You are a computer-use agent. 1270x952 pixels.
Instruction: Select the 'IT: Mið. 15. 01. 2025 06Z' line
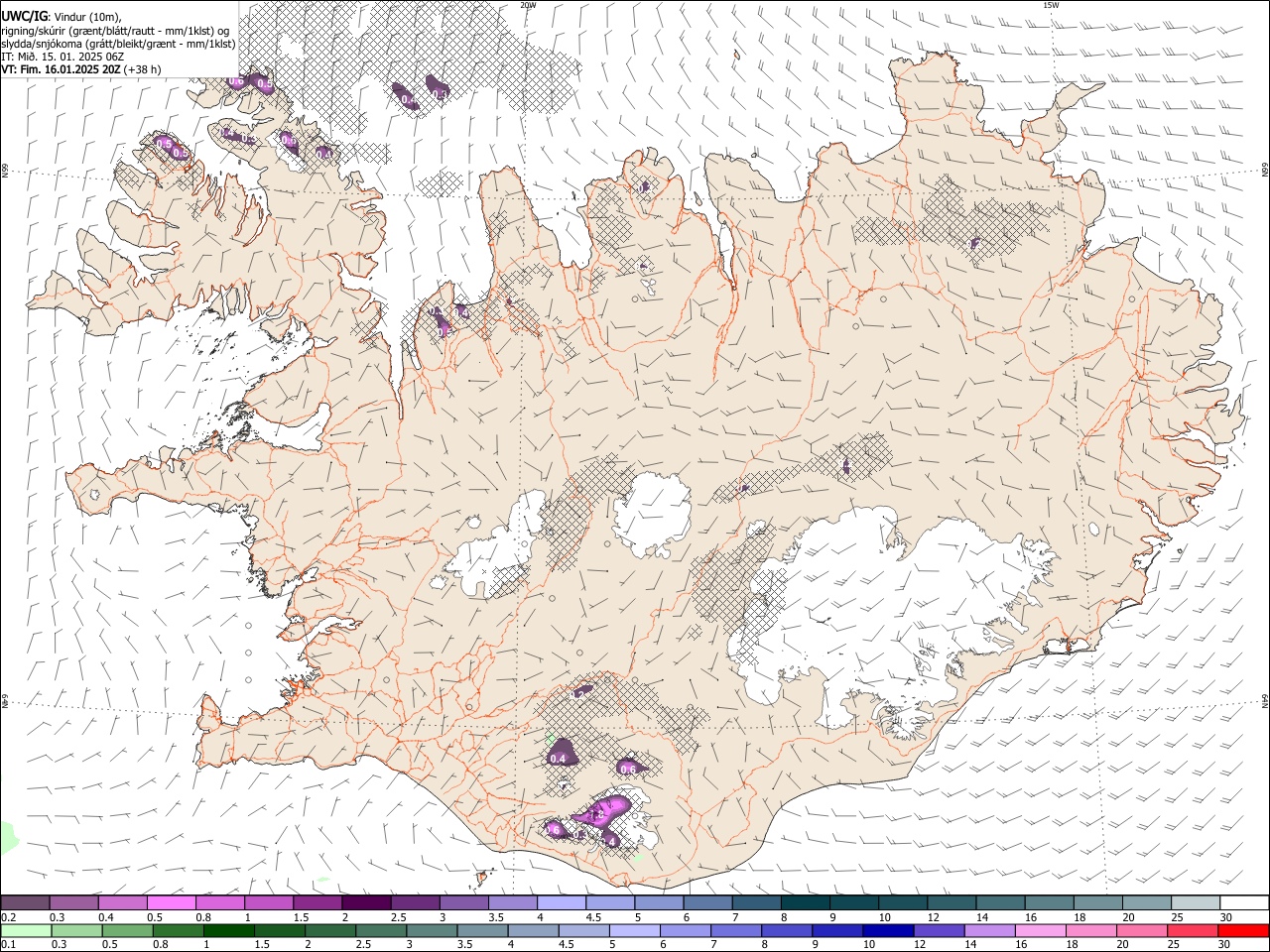click(62, 57)
